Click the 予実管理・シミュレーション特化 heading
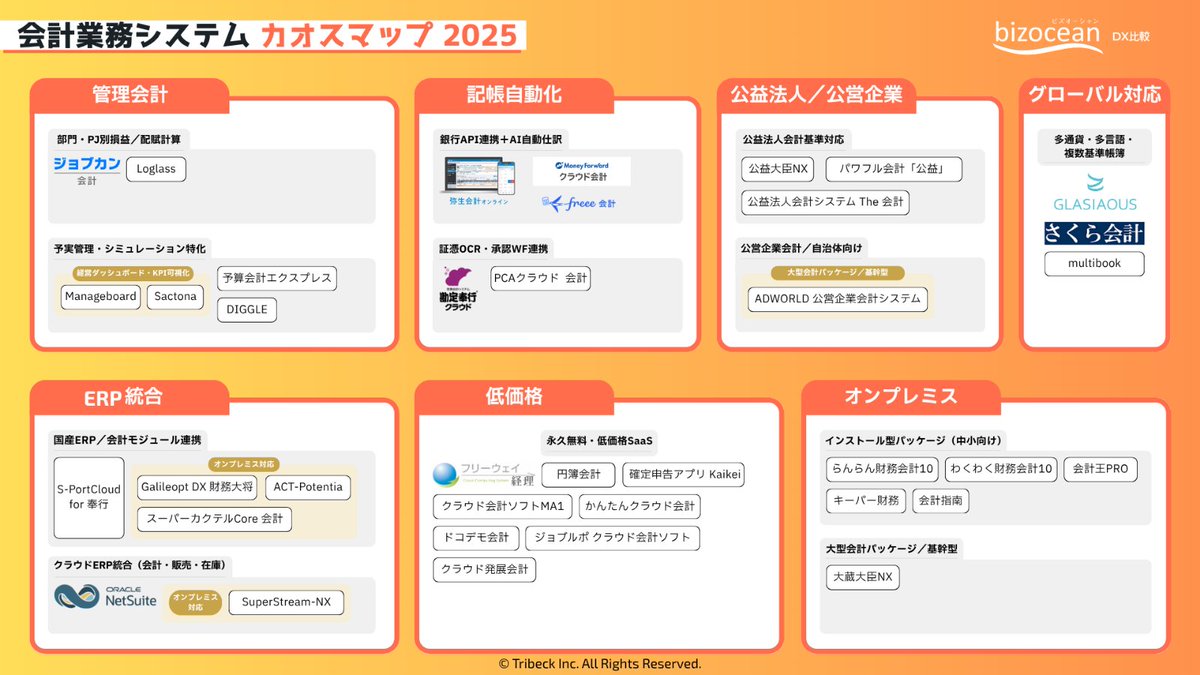 tap(131, 248)
